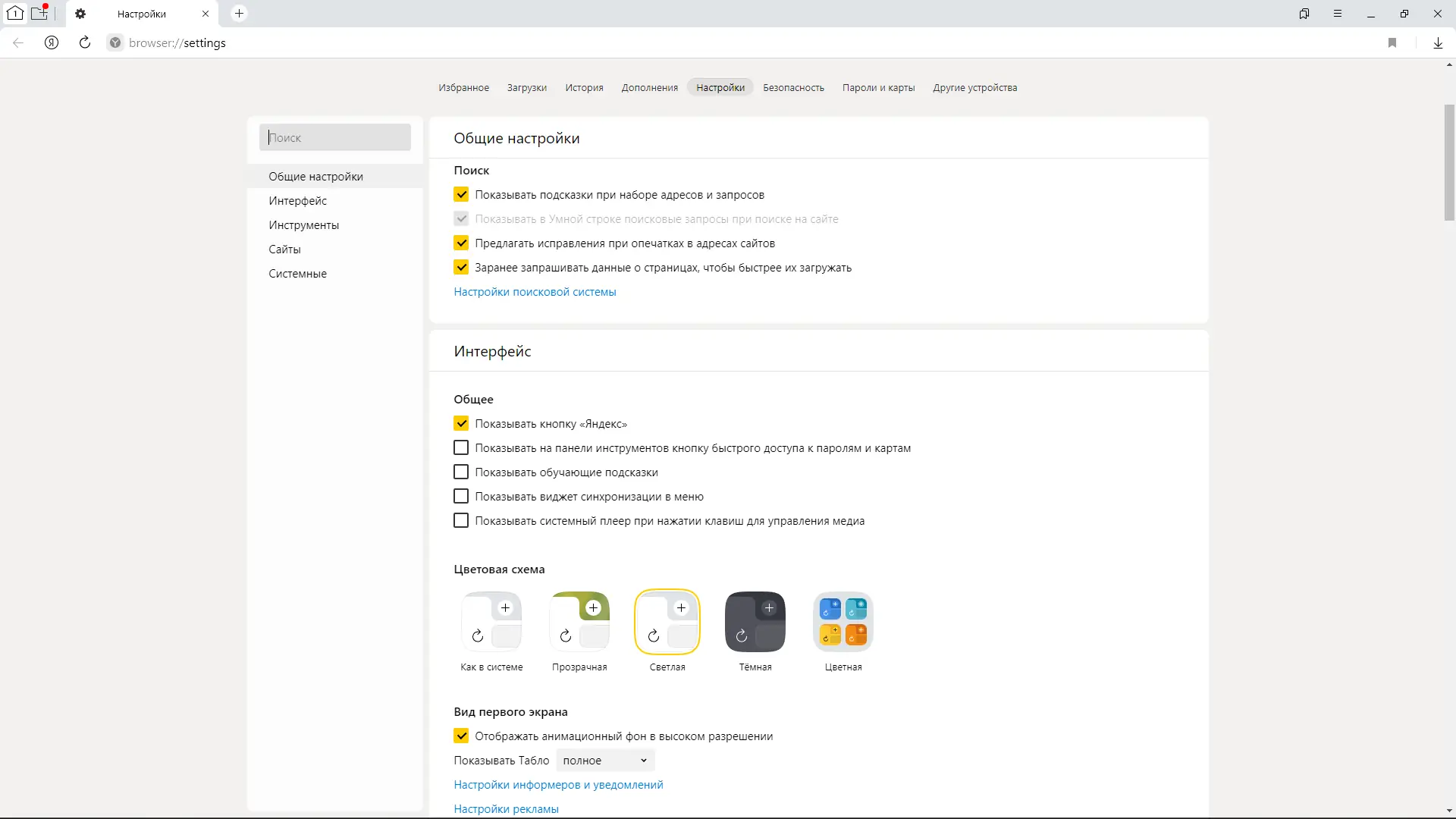Open the downloads arrow icon
Image resolution: width=1456 pixels, height=819 pixels.
(1438, 43)
